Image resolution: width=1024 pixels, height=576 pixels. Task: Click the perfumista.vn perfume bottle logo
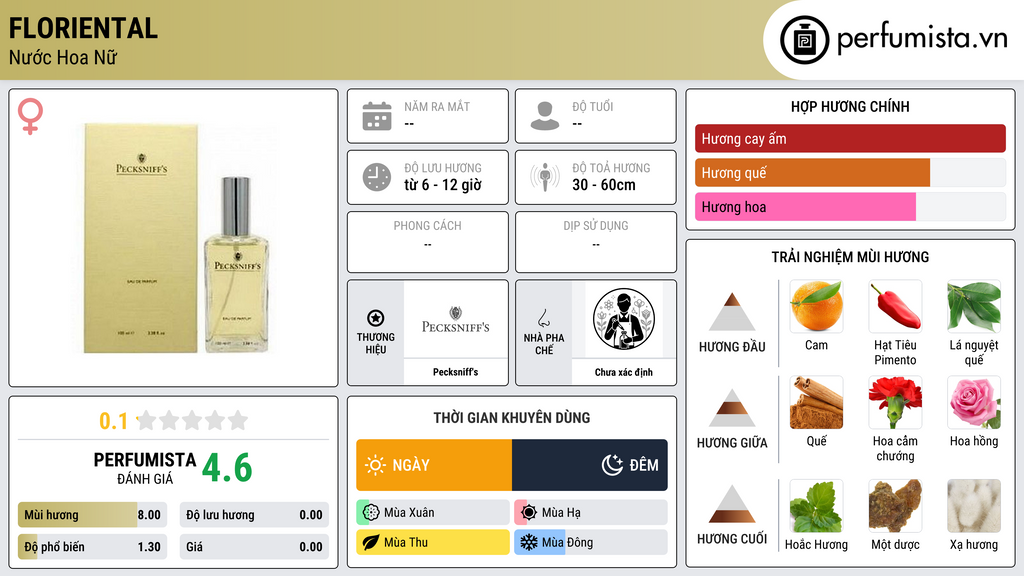point(804,40)
